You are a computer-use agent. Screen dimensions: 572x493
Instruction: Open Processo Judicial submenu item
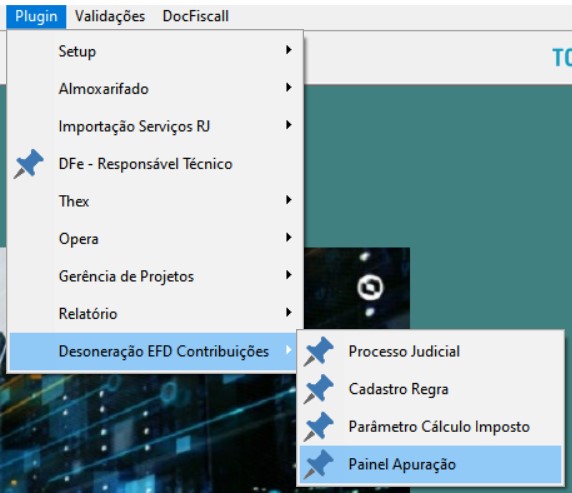point(430,351)
